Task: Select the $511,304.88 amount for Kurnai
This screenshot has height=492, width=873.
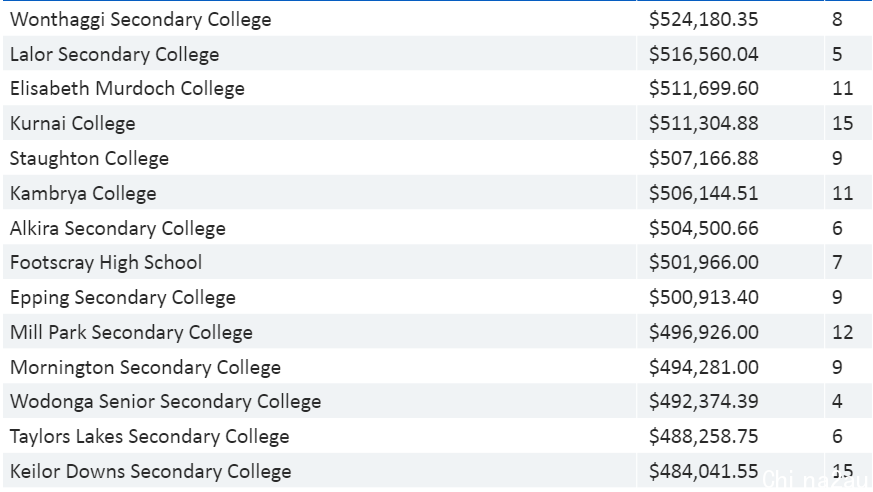Action: 703,123
